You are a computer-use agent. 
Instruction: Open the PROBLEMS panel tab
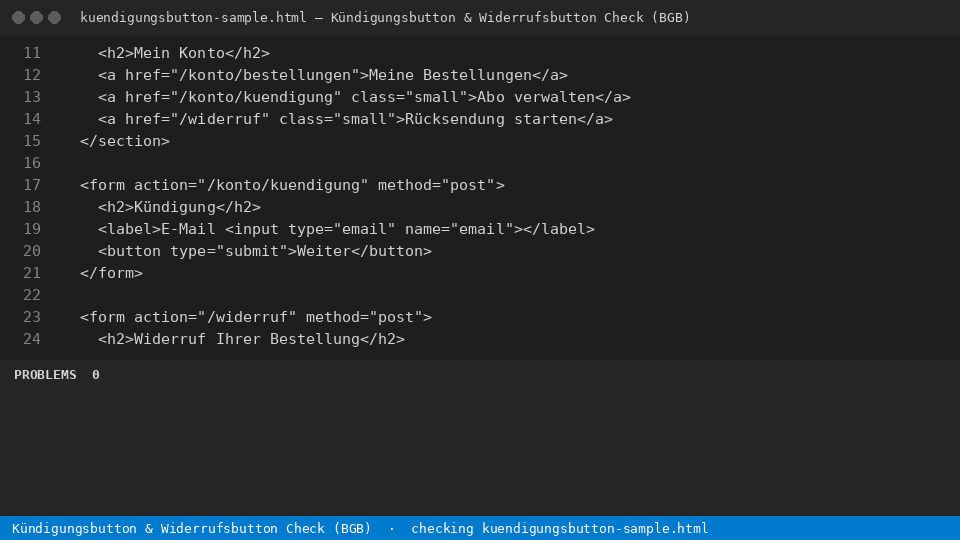pyautogui.click(x=45, y=375)
